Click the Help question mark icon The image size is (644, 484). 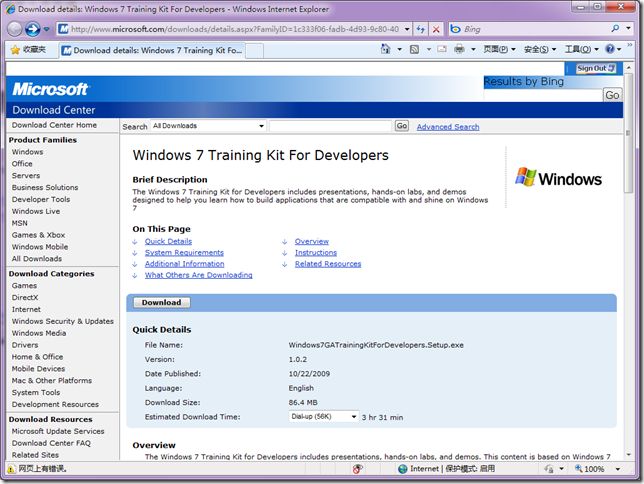click(610, 49)
